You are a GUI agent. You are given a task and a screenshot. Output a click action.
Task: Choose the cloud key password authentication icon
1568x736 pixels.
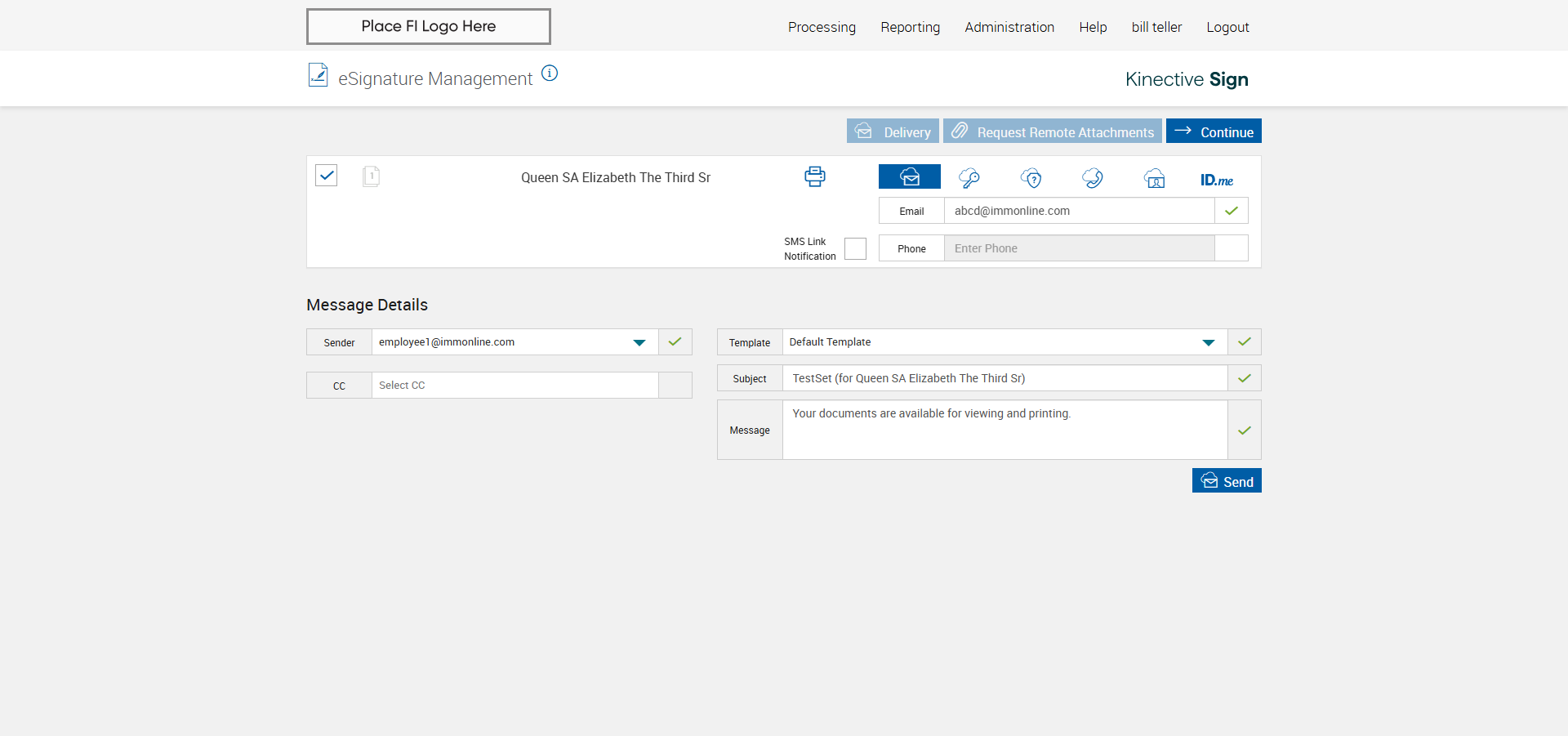969,178
